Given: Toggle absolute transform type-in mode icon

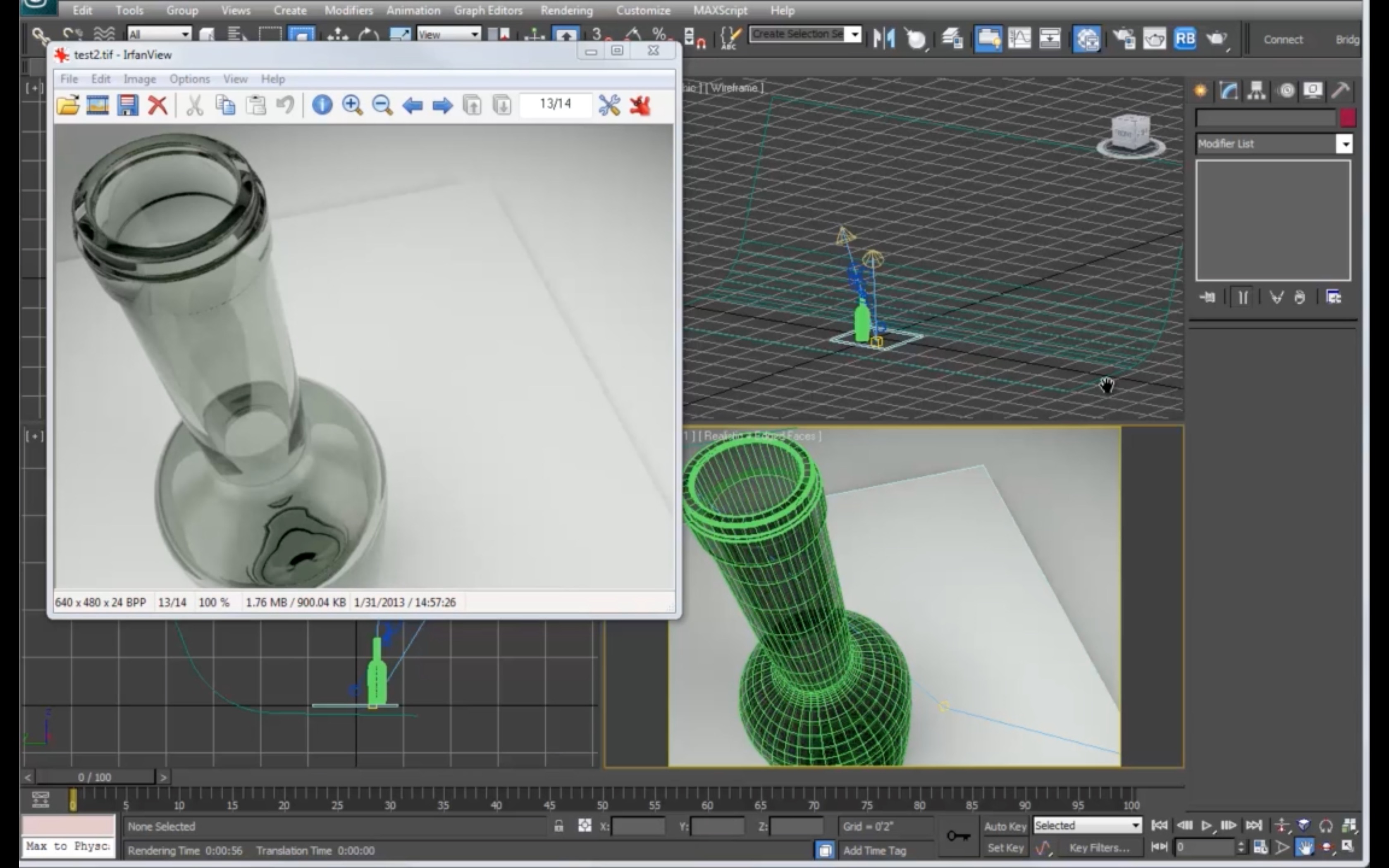Looking at the screenshot, I should coord(584,826).
